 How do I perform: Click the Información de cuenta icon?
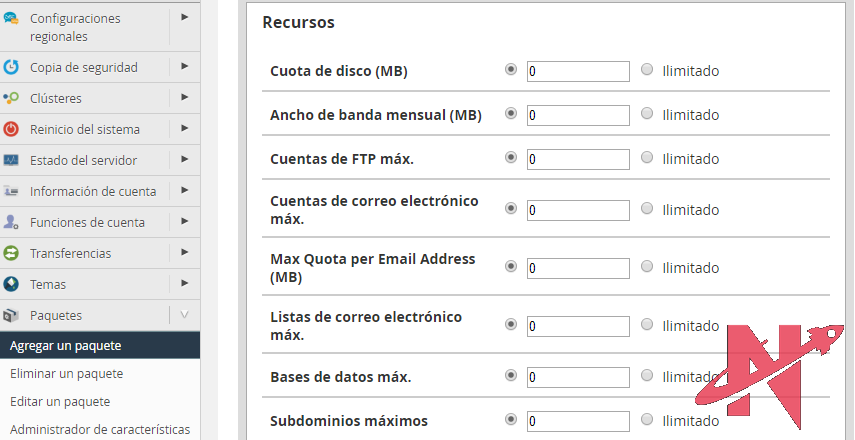point(11,191)
